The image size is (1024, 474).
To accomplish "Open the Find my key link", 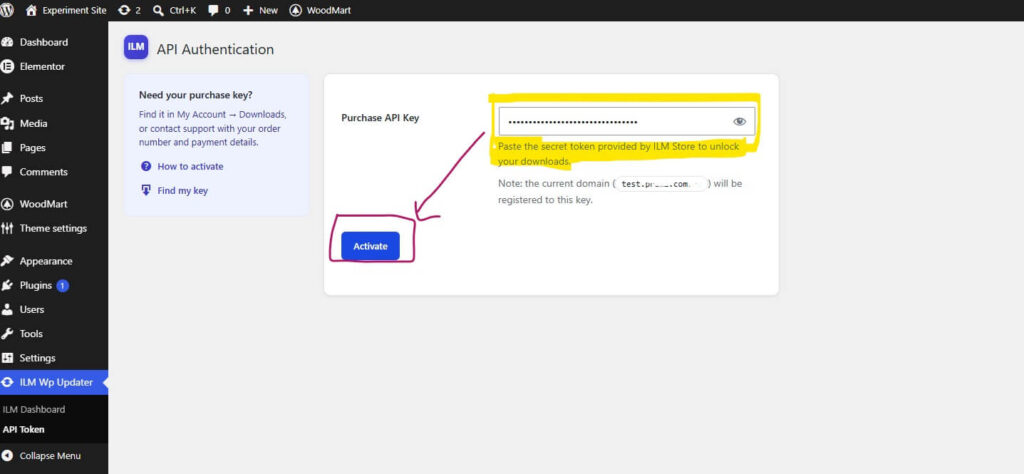I will pos(182,191).
